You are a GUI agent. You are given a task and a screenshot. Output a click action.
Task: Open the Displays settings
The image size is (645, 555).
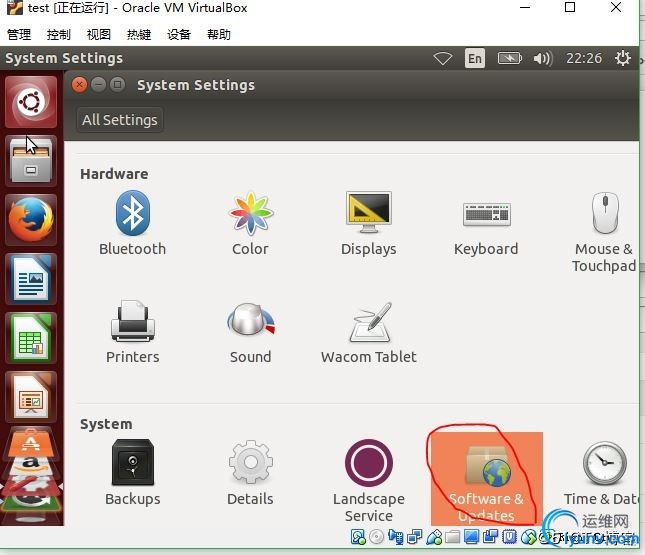tap(369, 224)
